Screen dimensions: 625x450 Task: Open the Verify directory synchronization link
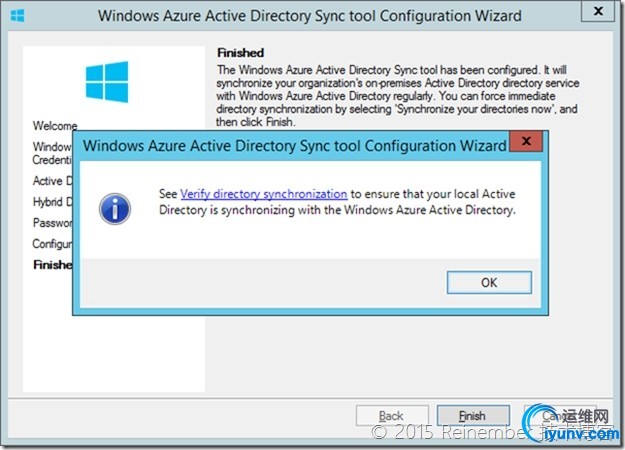(x=264, y=193)
